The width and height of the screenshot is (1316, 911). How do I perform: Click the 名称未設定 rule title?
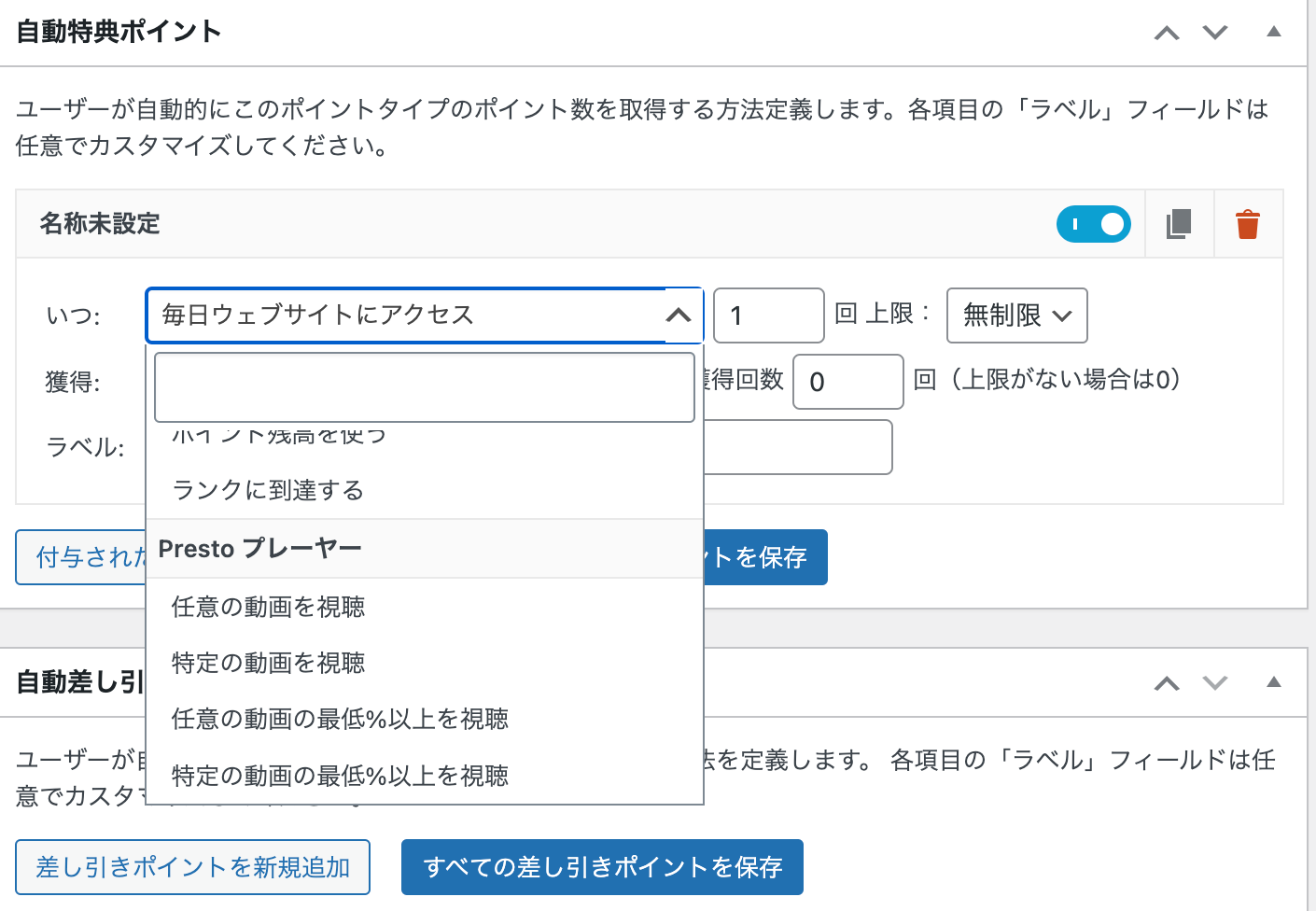pos(100,224)
